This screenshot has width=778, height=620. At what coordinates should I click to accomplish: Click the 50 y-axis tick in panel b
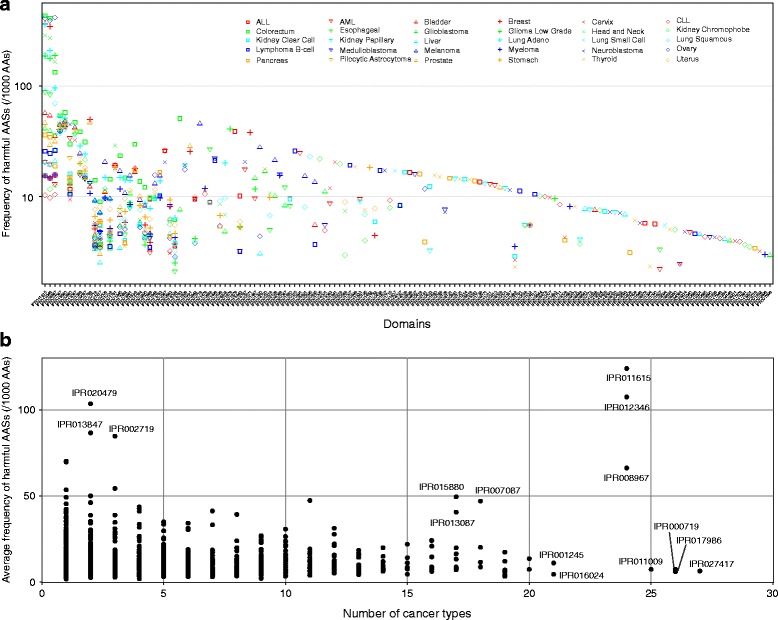(x=31, y=496)
